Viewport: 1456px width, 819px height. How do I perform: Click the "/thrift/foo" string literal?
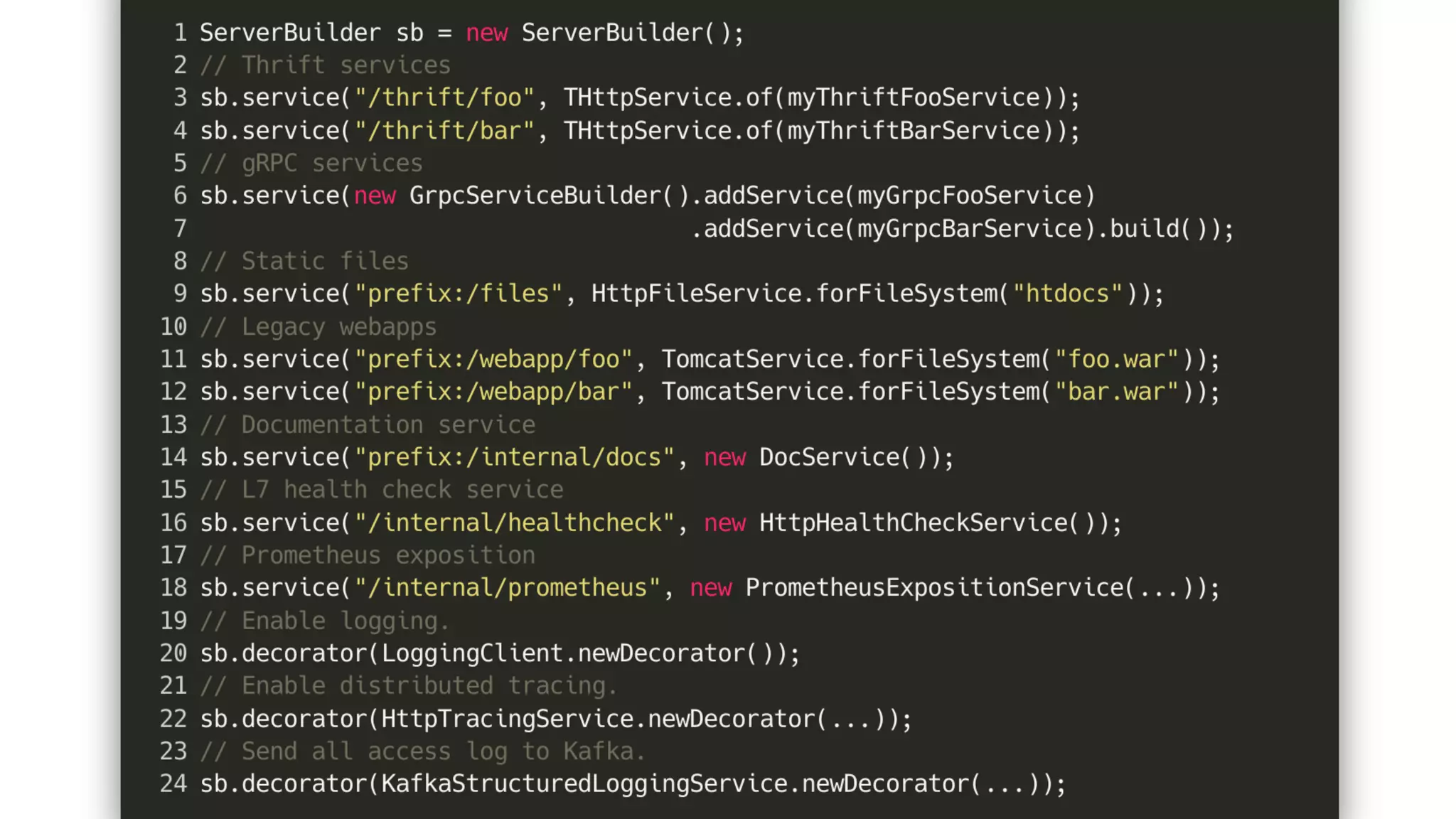point(444,97)
